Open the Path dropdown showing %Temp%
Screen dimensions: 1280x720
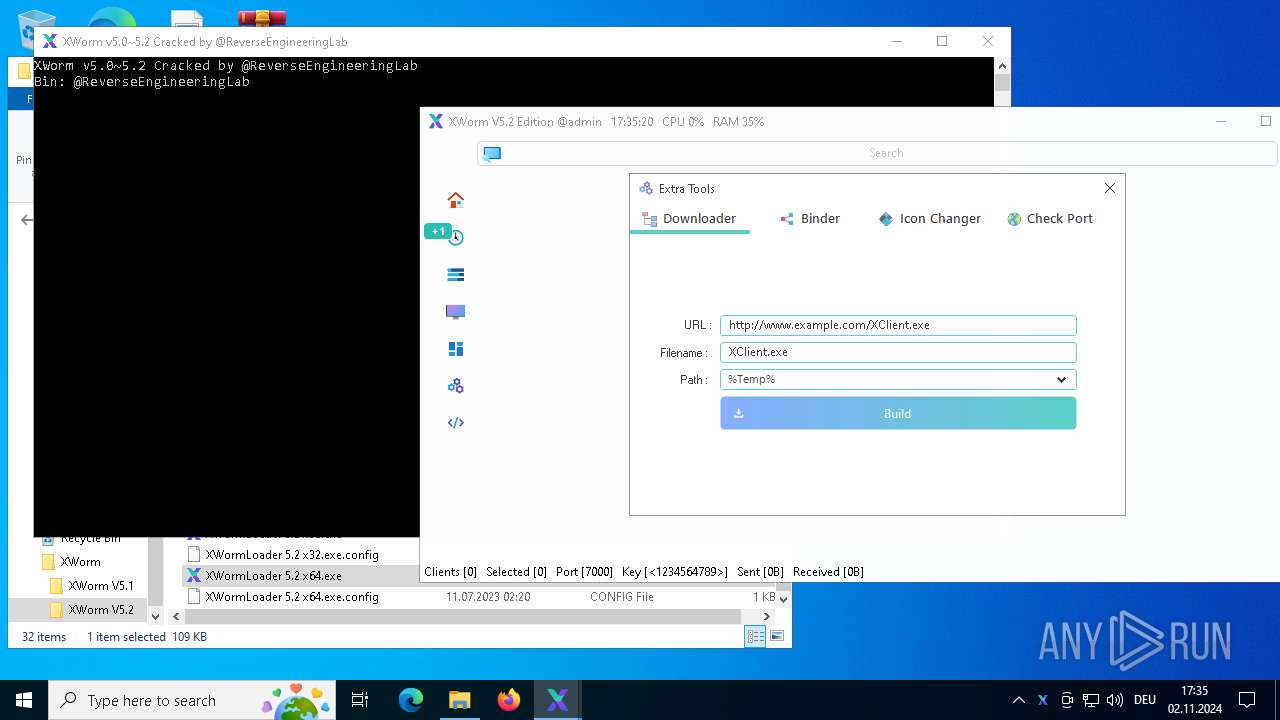pos(898,379)
